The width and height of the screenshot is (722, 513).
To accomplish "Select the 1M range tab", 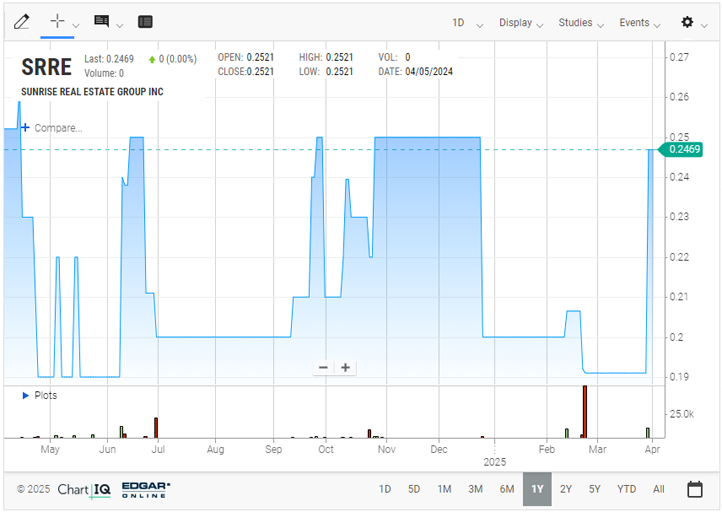I will pyautogui.click(x=444, y=489).
